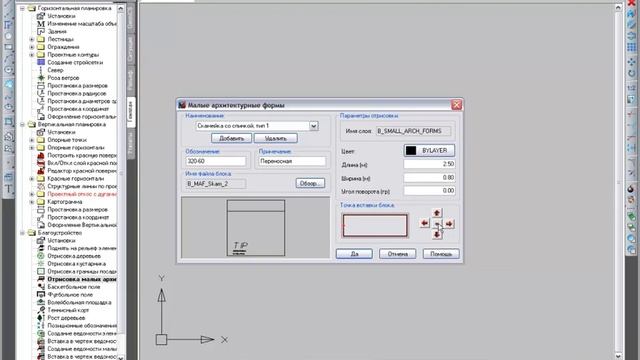The width and height of the screenshot is (640, 360).
Task: Click the drawing area vertical scroll up arrow
Action: point(618,7)
